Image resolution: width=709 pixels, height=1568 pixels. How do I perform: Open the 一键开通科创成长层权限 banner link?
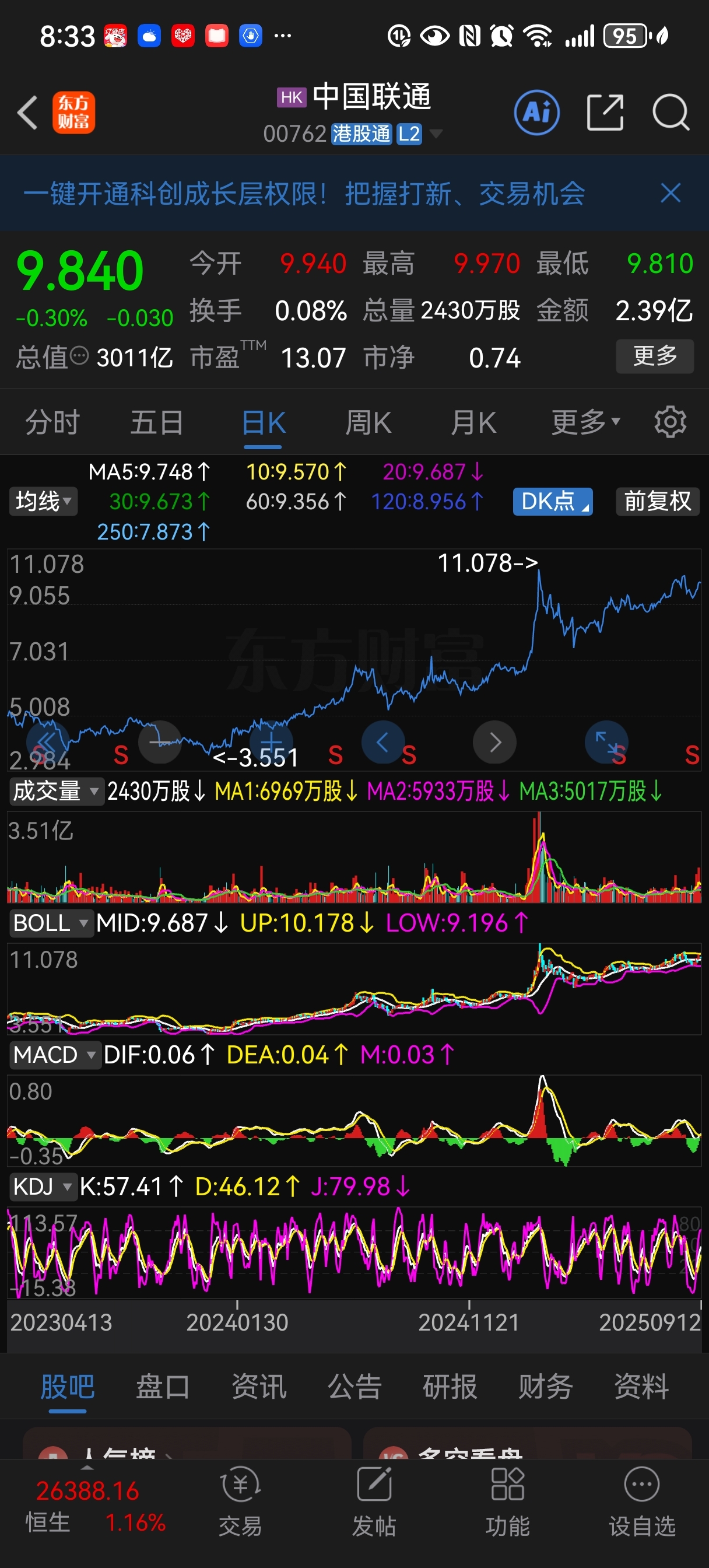tap(304, 194)
